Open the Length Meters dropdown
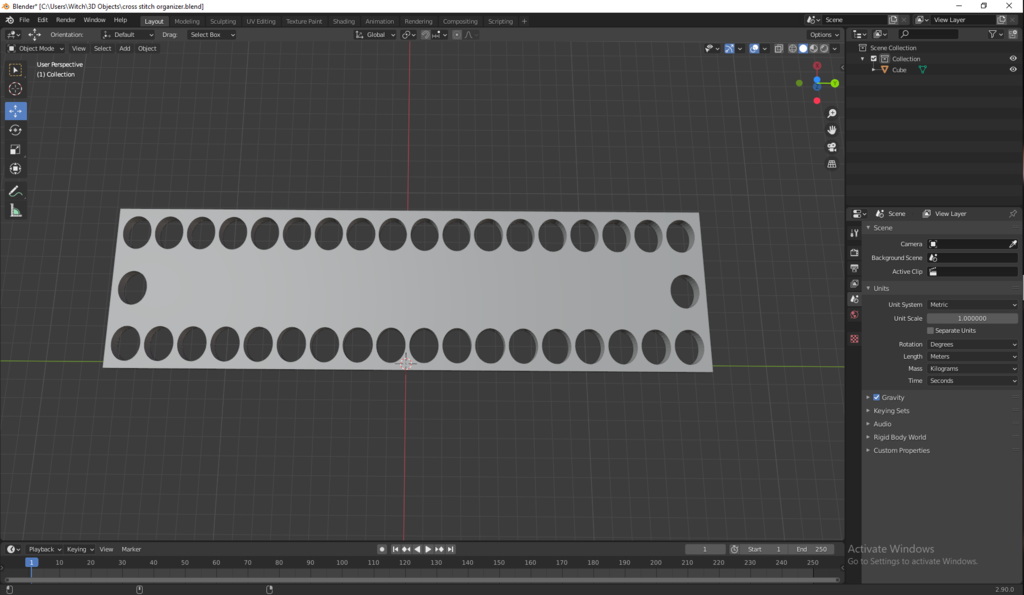The height and width of the screenshot is (595, 1024). (972, 357)
